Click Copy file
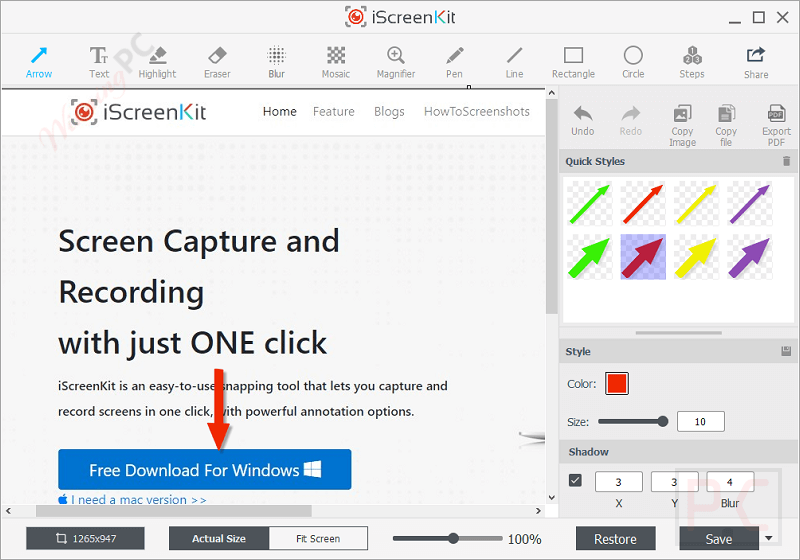Viewport: 800px width, 560px height. 726,125
